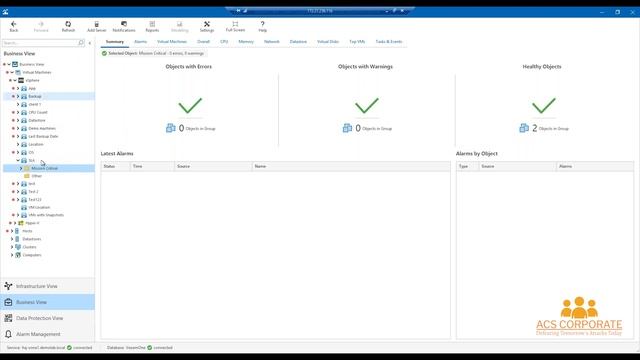Screen dimensions: 640x360
Task: Click the Healthy Objects group icon
Action: [x=524, y=128]
